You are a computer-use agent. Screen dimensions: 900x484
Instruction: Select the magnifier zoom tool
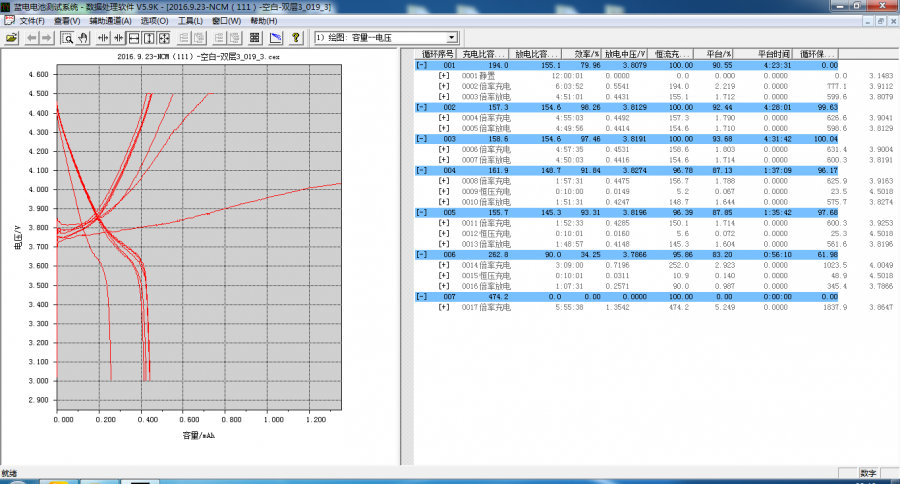[67, 38]
